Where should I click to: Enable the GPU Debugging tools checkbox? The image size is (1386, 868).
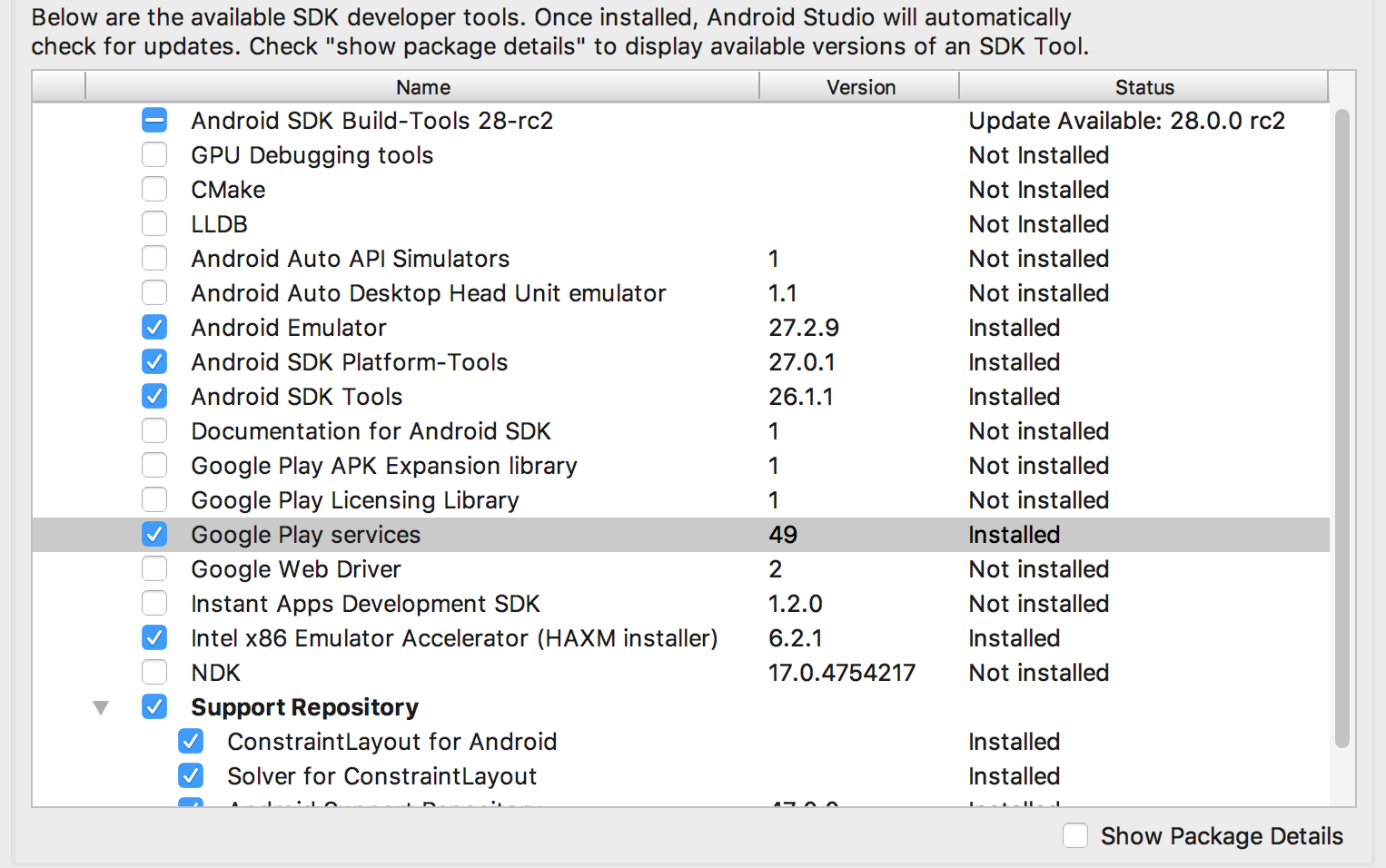pyautogui.click(x=154, y=154)
